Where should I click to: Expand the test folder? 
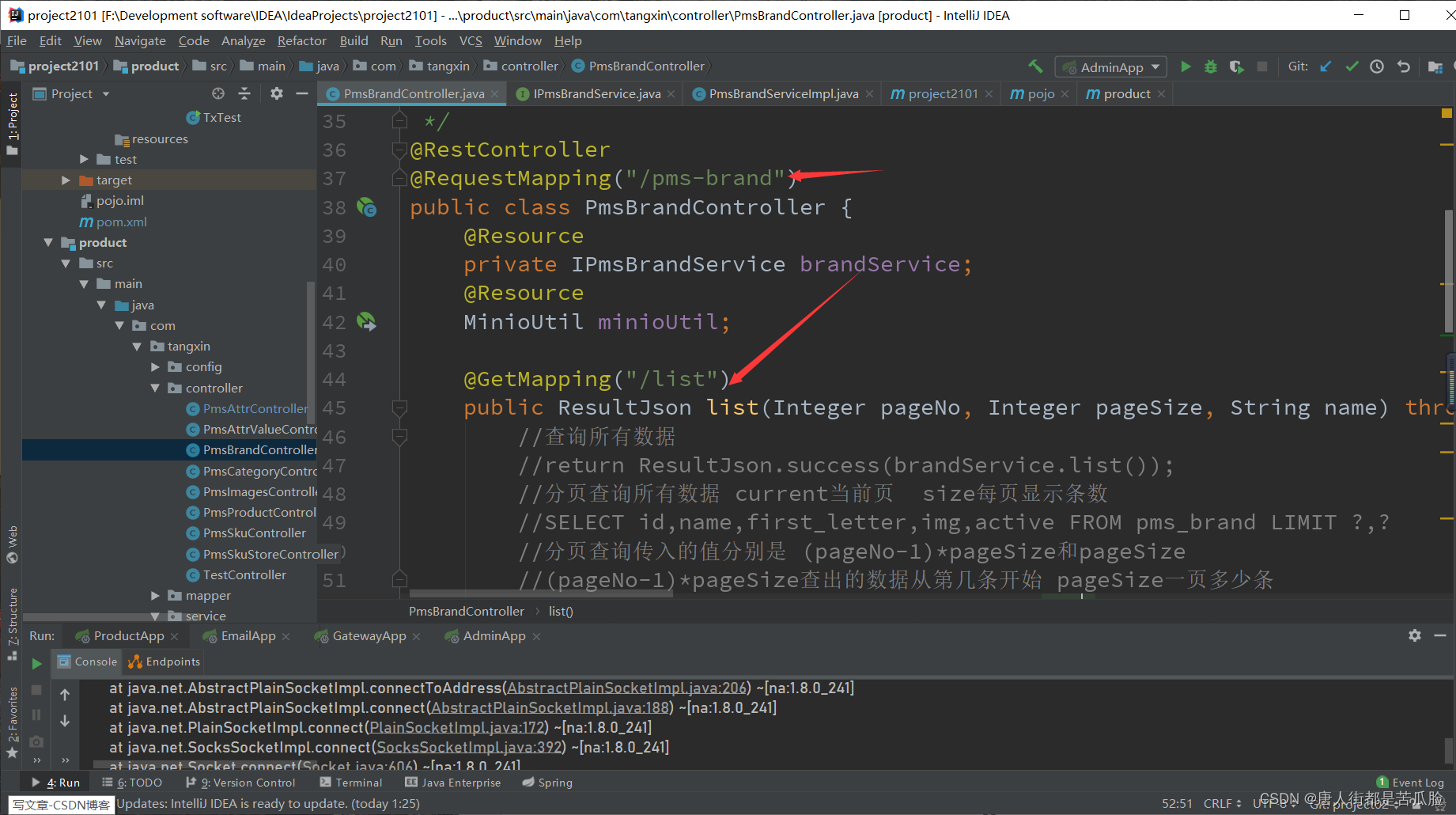coord(84,160)
